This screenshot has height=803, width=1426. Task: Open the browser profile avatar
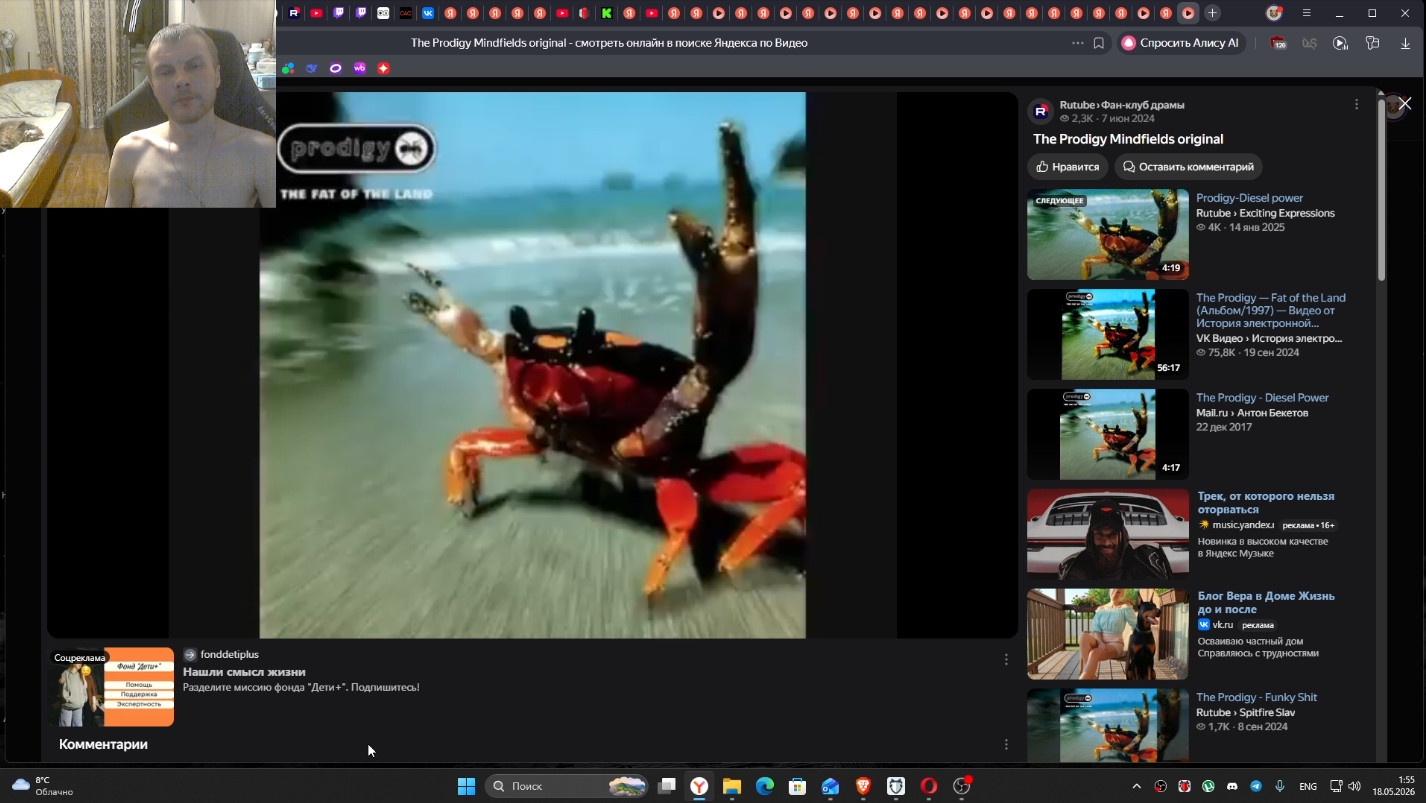click(1274, 13)
